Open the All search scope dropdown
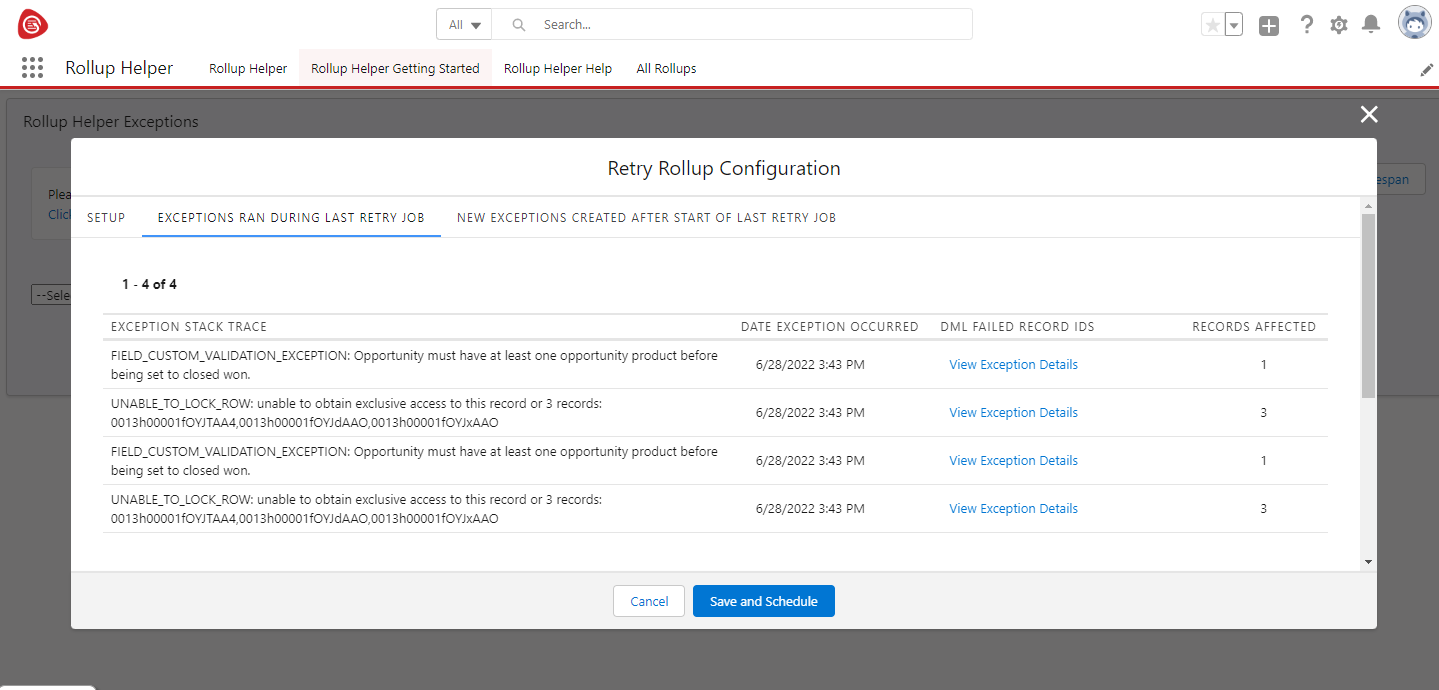Viewport: 1439px width, 690px height. 464,24
